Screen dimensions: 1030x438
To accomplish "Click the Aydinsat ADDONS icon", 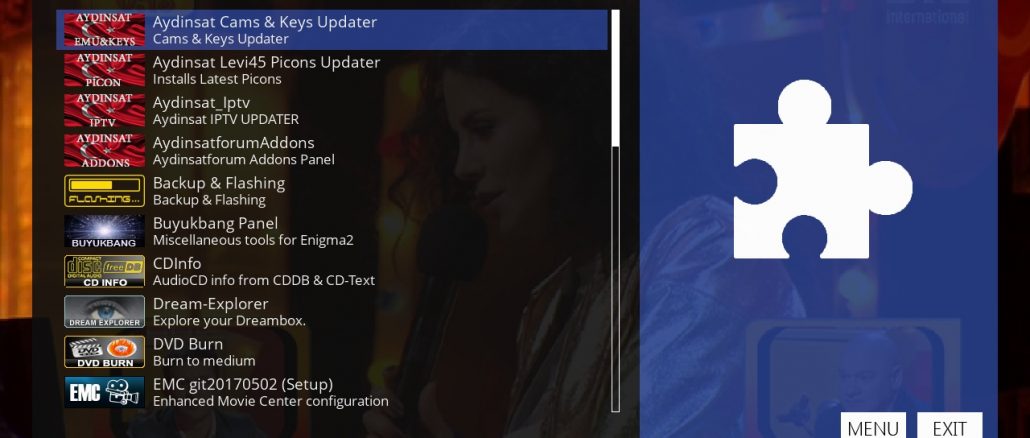I will point(104,150).
